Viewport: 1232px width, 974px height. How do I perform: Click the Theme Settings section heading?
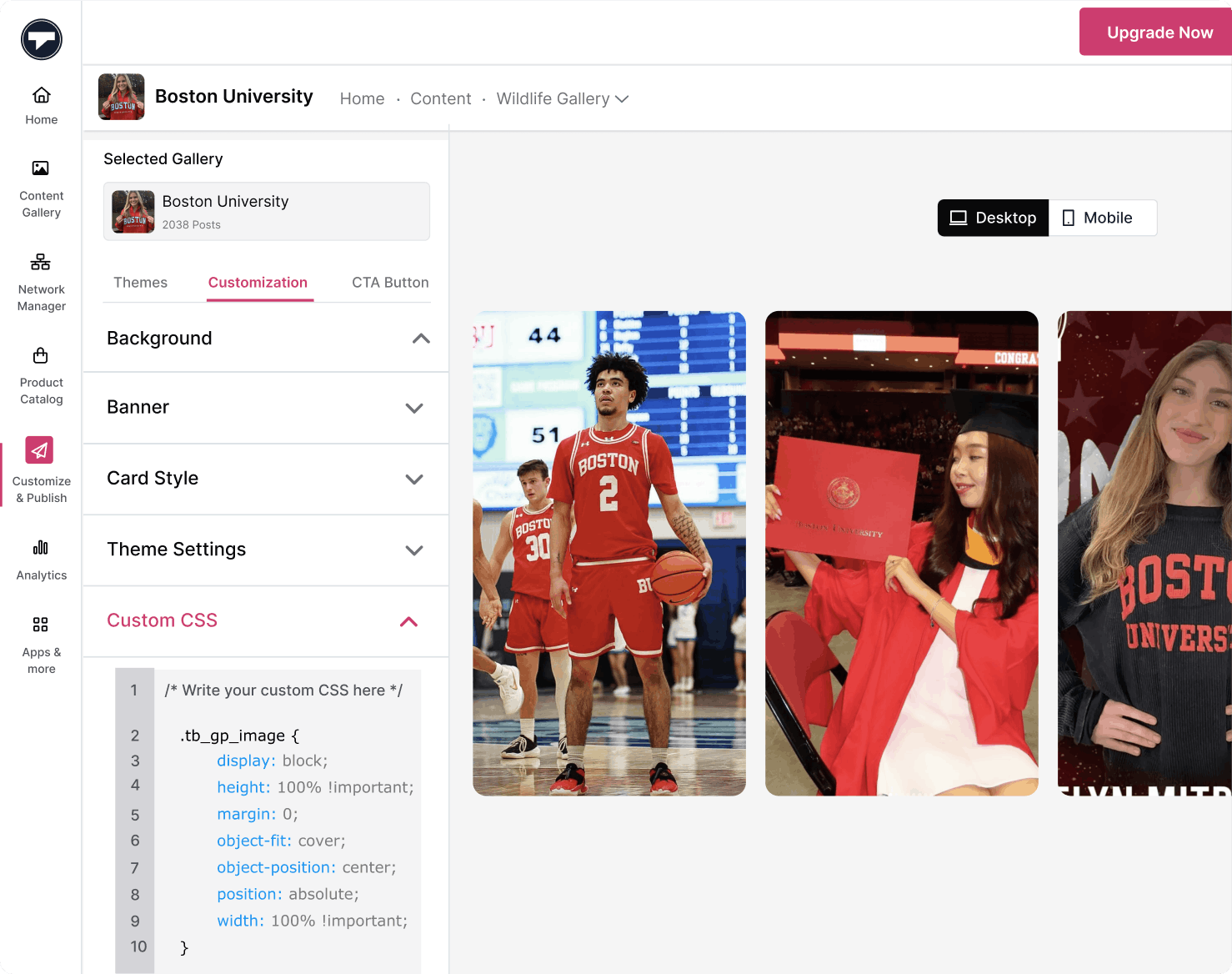(176, 549)
